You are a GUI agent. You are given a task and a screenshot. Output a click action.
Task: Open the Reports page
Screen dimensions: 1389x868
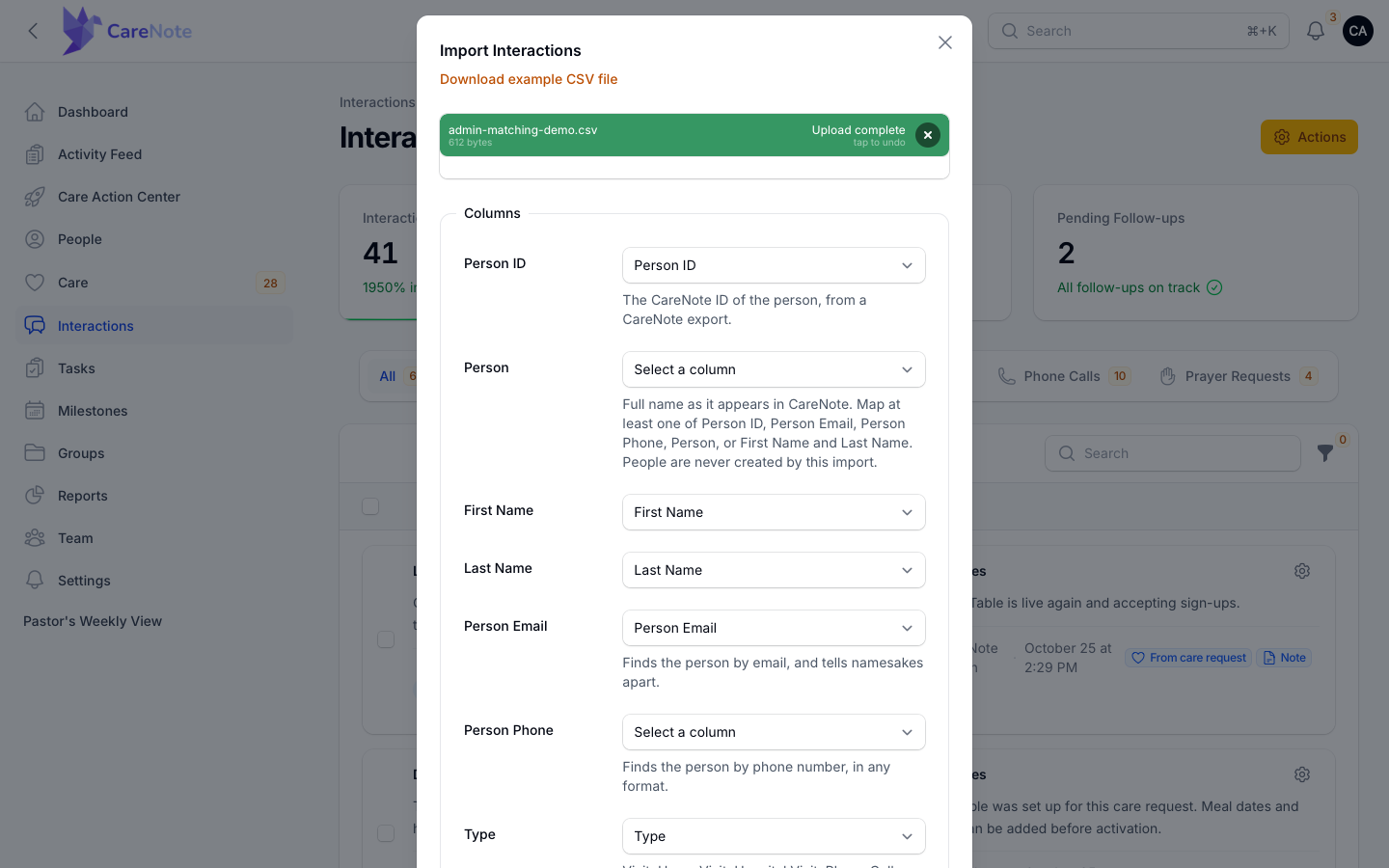pyautogui.click(x=154, y=496)
